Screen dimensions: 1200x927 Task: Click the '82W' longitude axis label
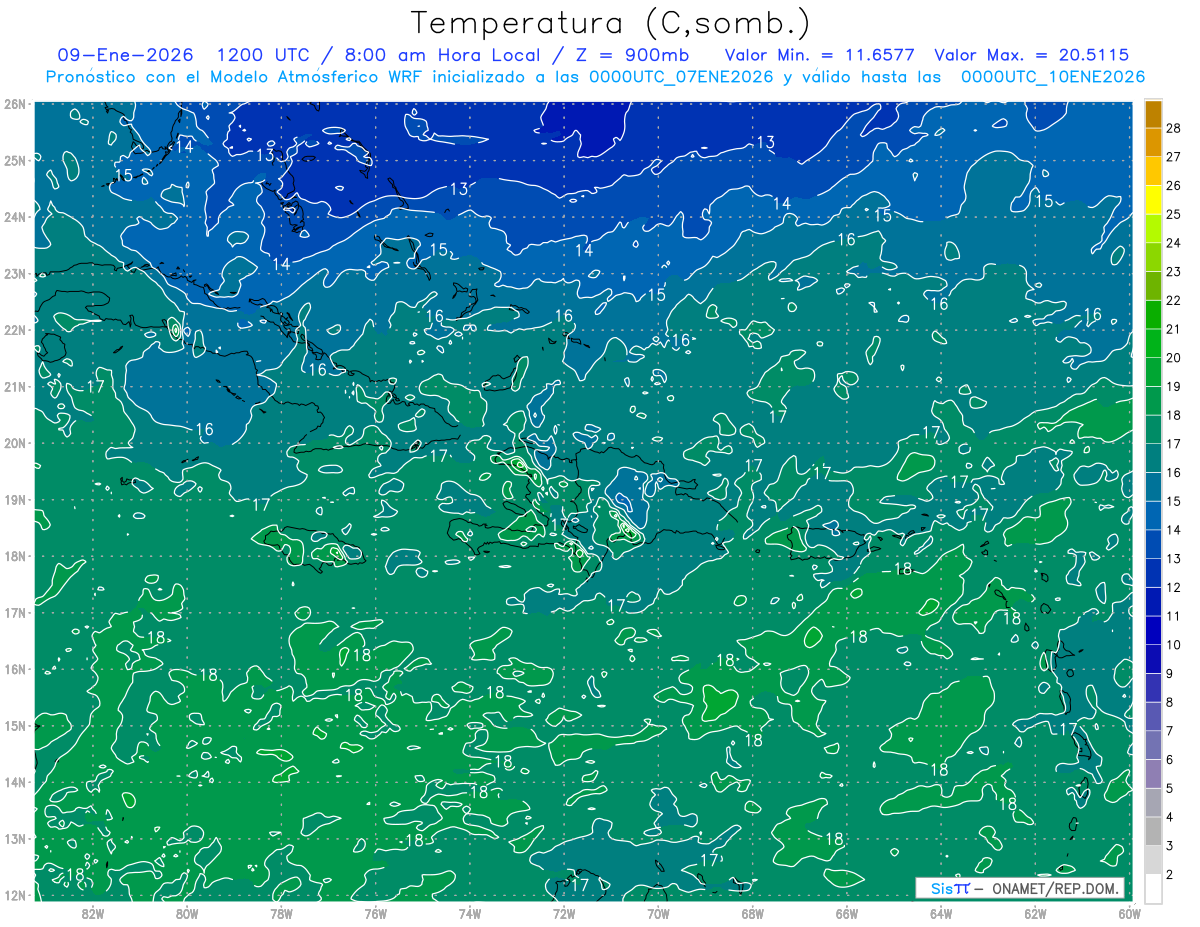[x=93, y=914]
